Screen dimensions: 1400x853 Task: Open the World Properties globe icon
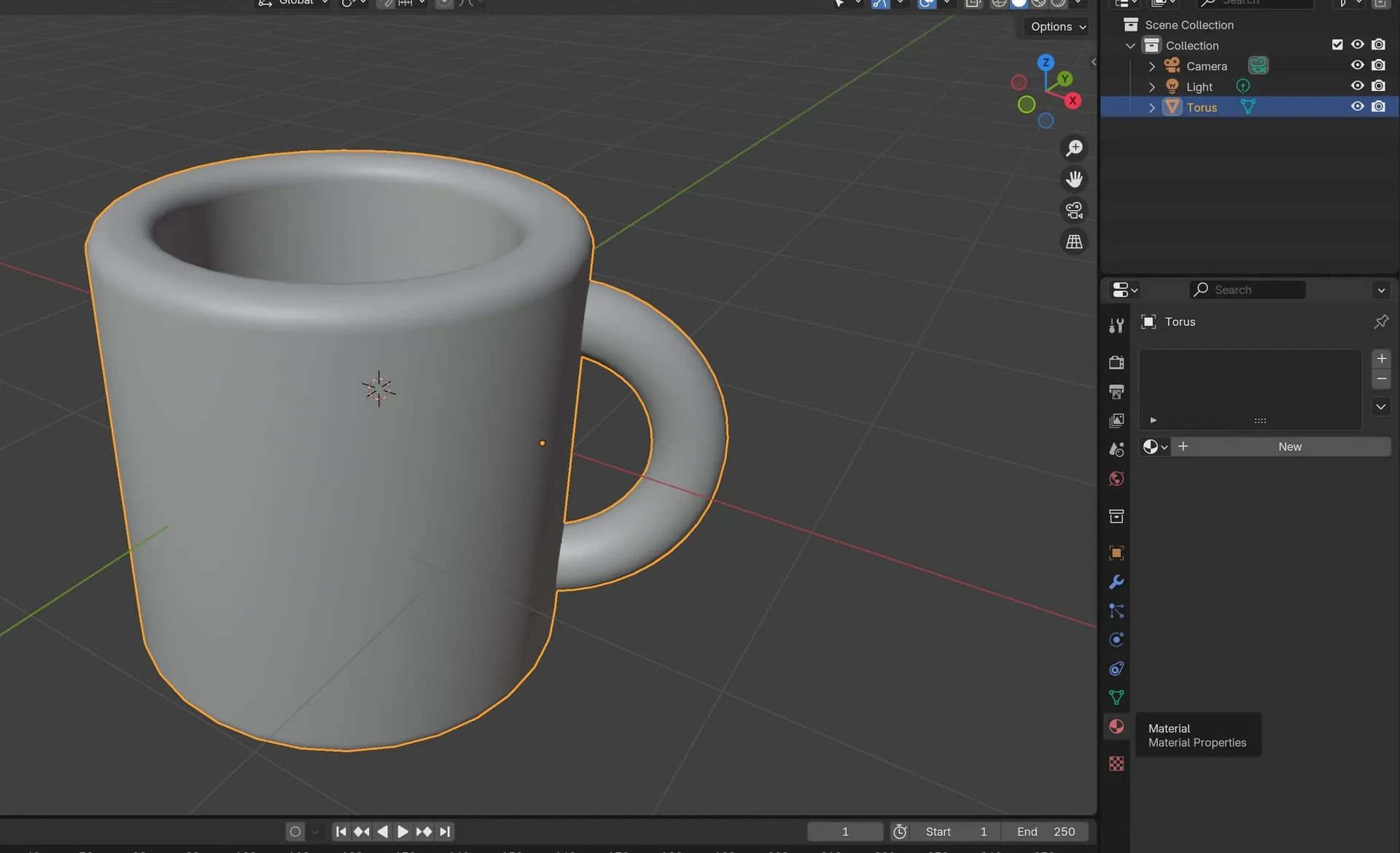[1116, 479]
